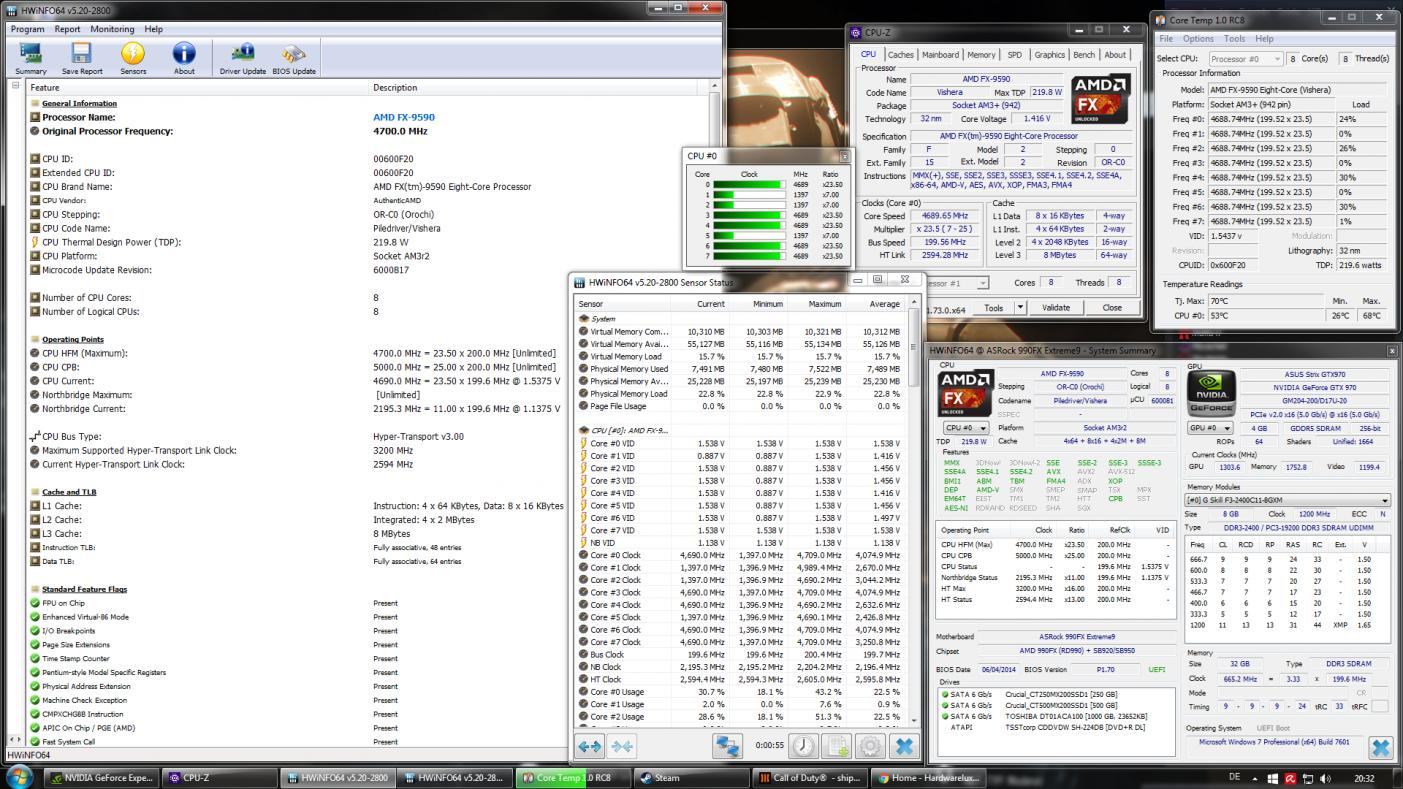Collapse the HWiNFO64 feature tree root

[x=15, y=86]
